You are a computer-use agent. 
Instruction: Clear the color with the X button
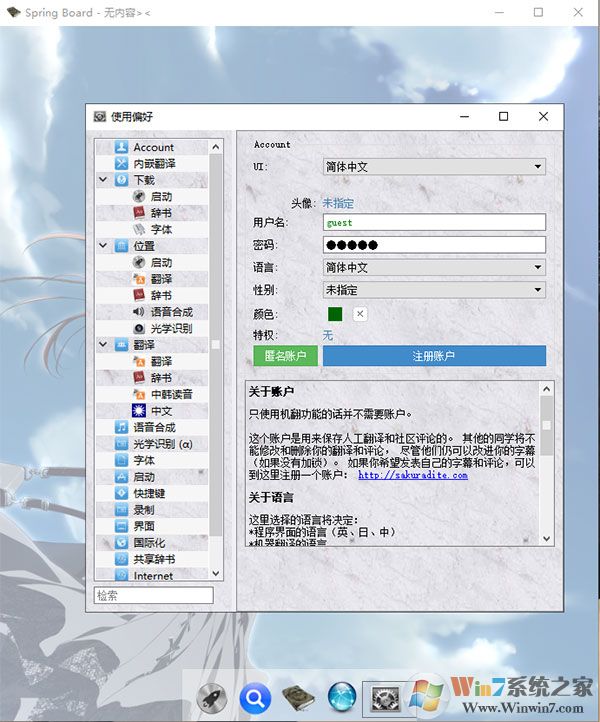pos(360,314)
